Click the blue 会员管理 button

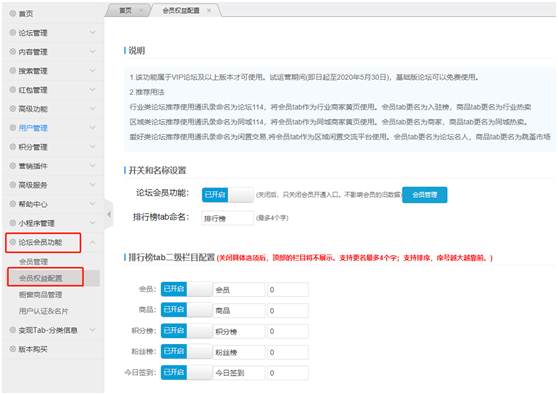[x=425, y=195]
